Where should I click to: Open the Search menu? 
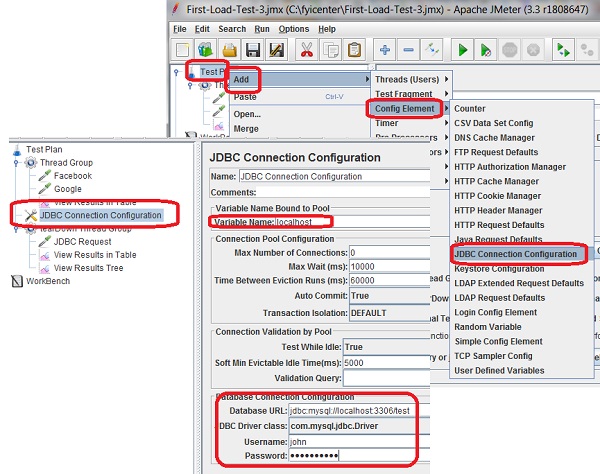point(232,29)
